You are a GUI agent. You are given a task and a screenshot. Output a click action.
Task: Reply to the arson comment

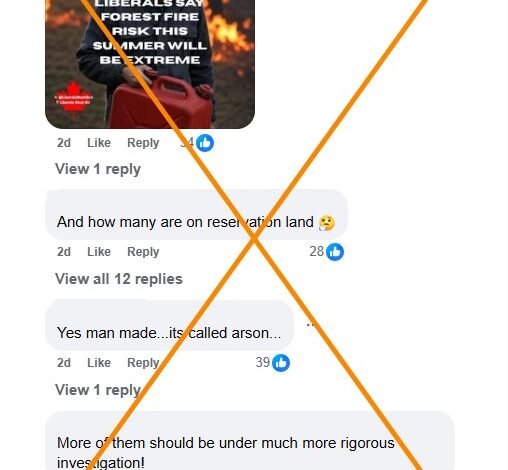pos(143,363)
